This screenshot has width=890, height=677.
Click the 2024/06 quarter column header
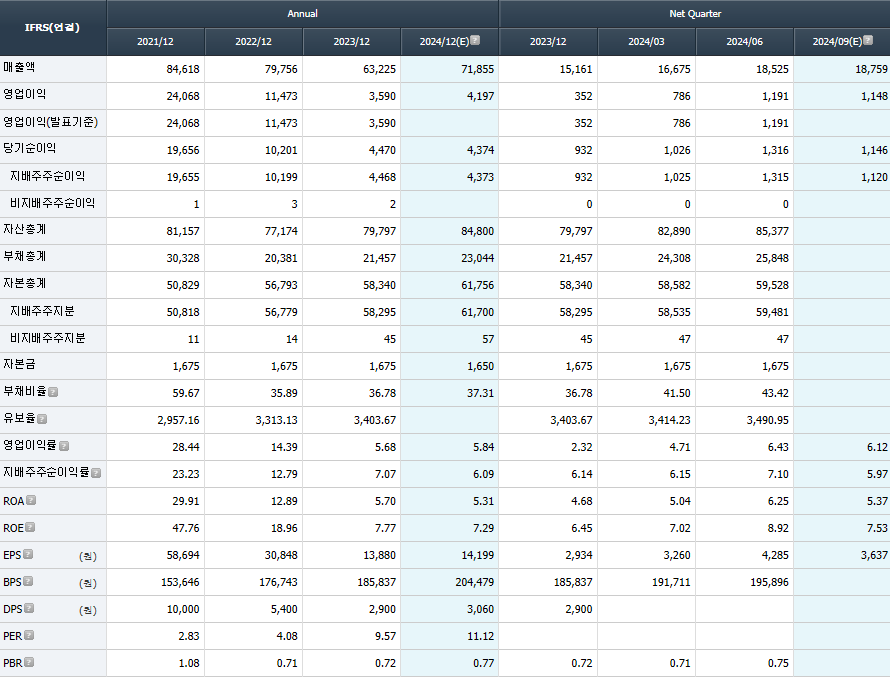pyautogui.click(x=745, y=42)
